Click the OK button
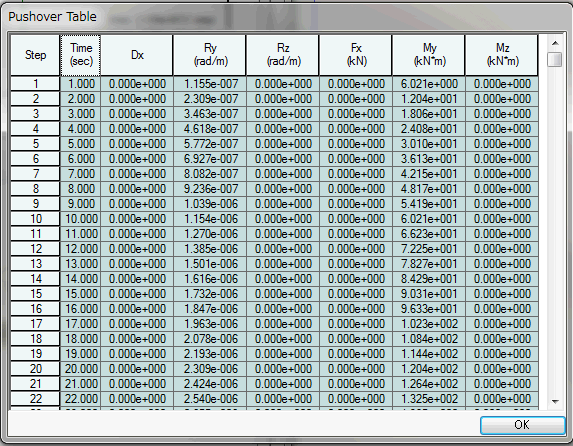This screenshot has width=573, height=446. click(x=523, y=425)
